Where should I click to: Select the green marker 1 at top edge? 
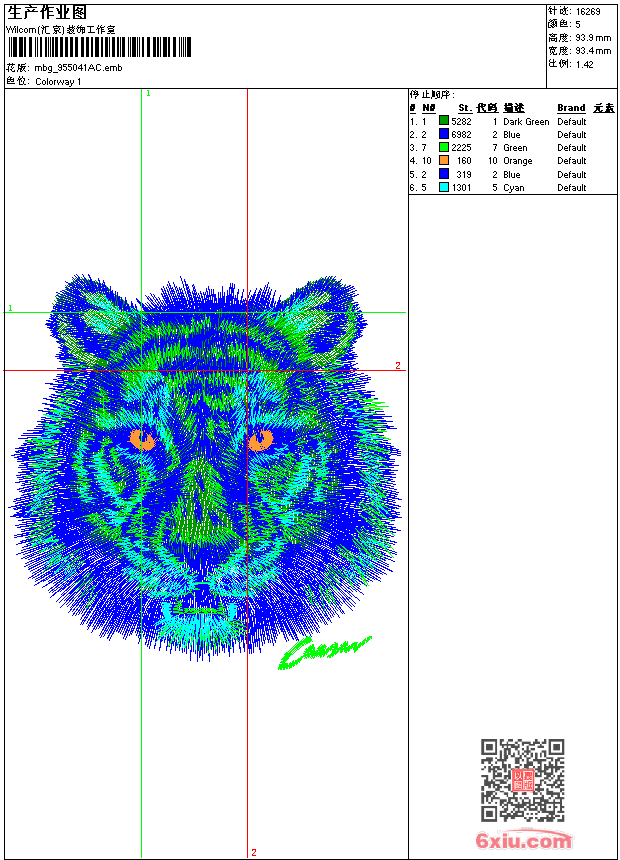(x=148, y=93)
